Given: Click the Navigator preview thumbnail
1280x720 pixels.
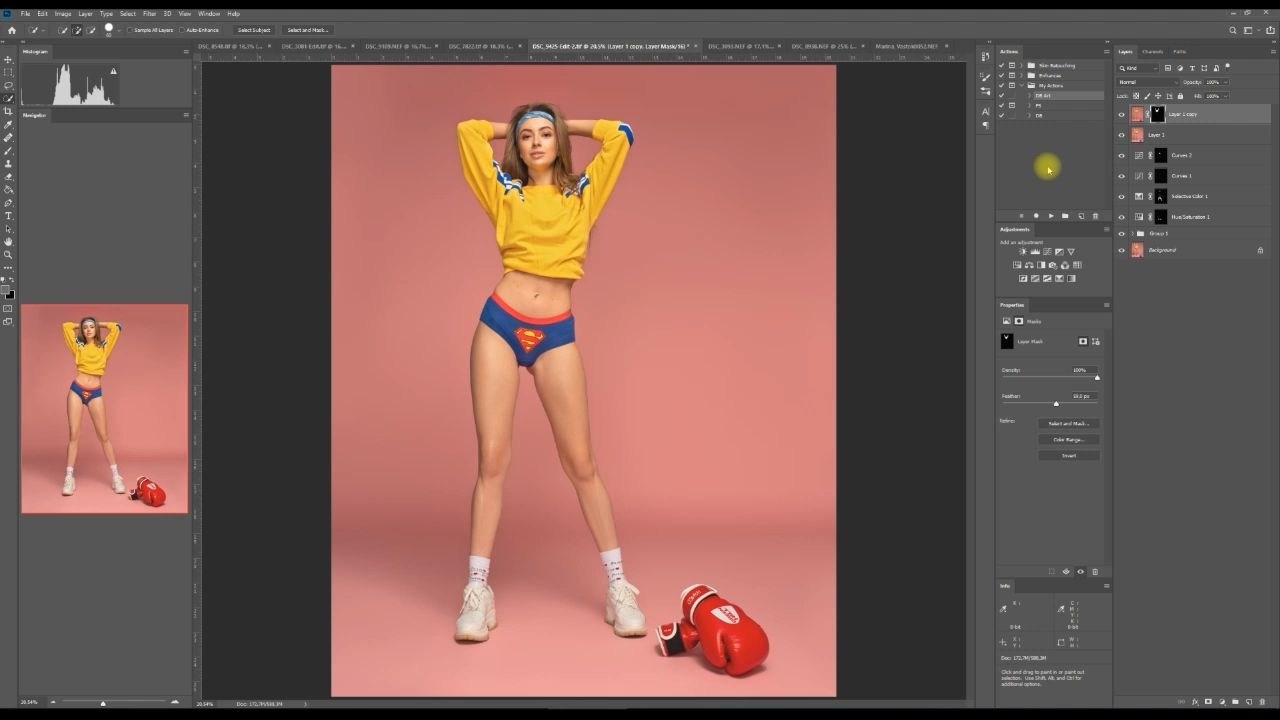Looking at the screenshot, I should pyautogui.click(x=105, y=409).
